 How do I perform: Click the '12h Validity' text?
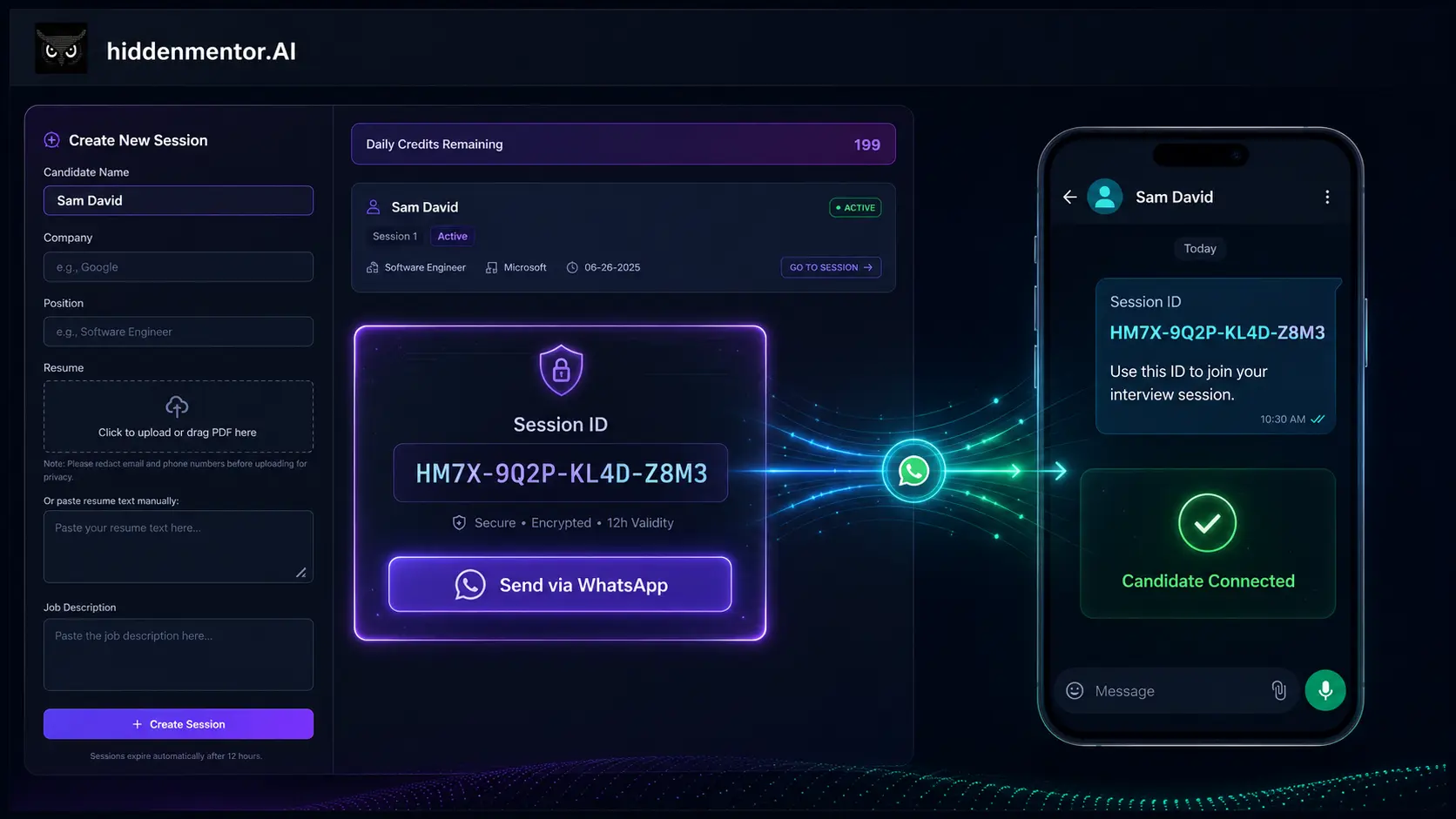640,522
